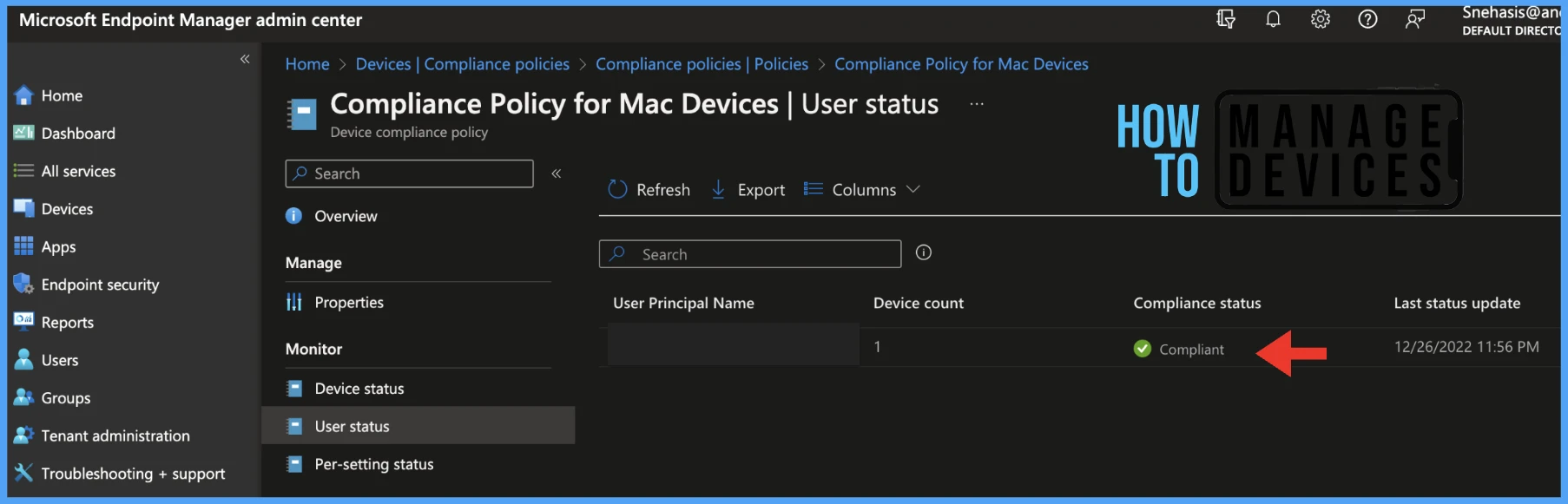The height and width of the screenshot is (504, 1568).
Task: Click the Refresh circular arrow icon
Action: (617, 189)
